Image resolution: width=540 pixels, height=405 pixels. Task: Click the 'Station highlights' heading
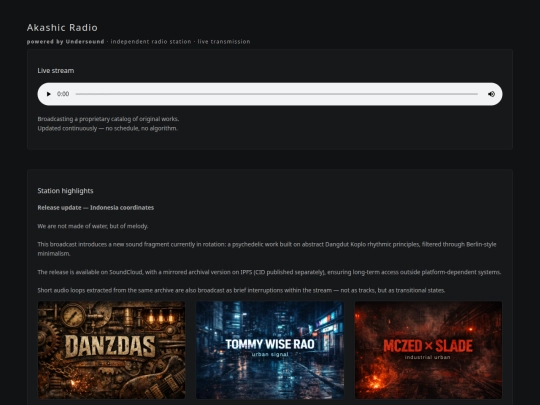click(x=65, y=191)
